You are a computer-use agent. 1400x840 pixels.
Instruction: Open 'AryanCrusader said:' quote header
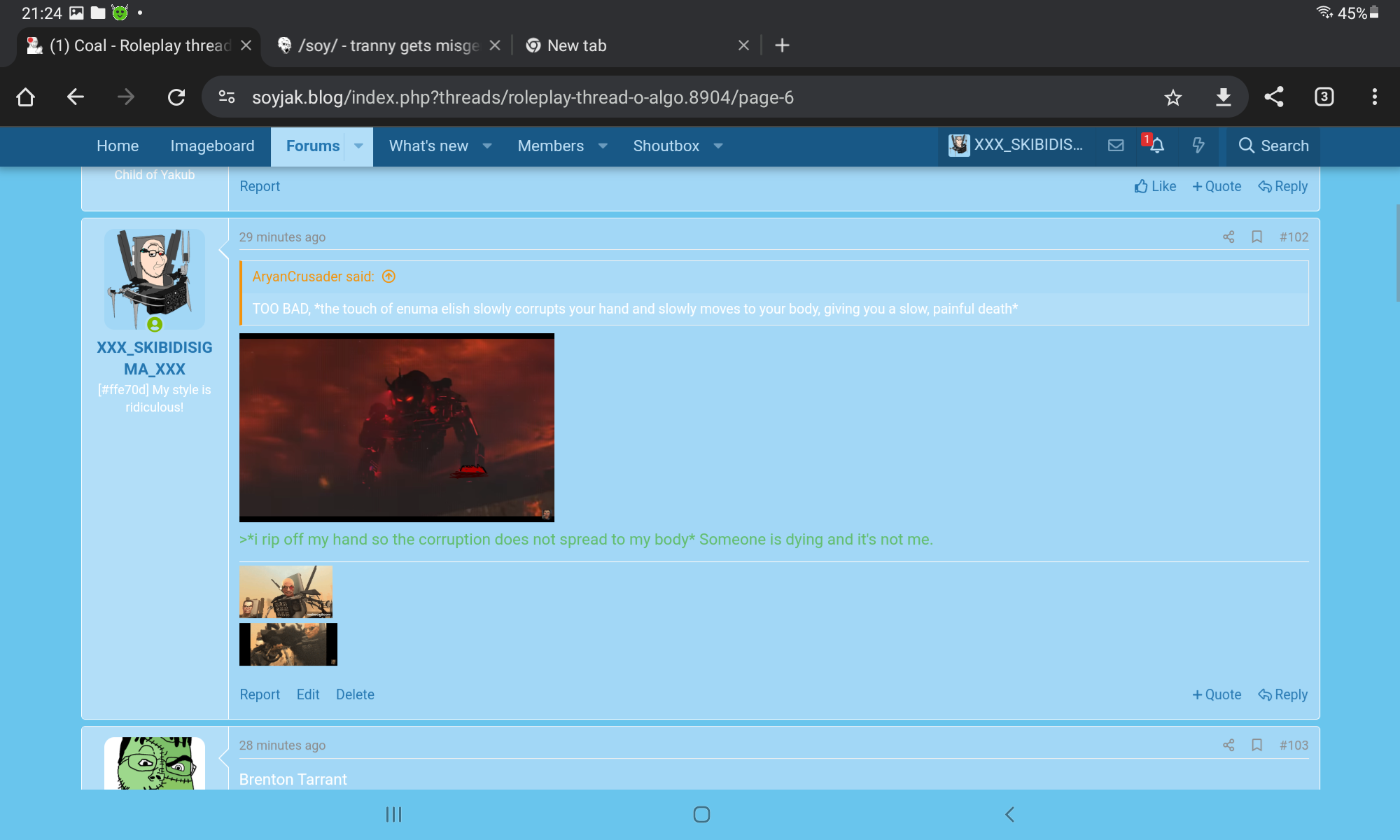tap(313, 276)
